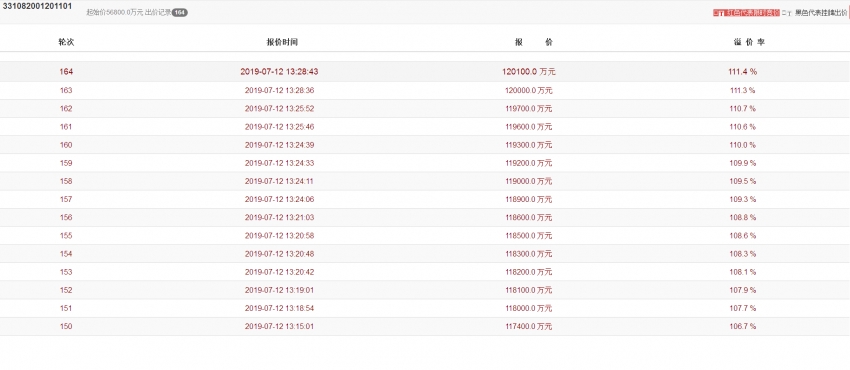Viewport: 850px width, 370px height.
Task: Click the bid 118600.0 万元
Action: [x=528, y=218]
